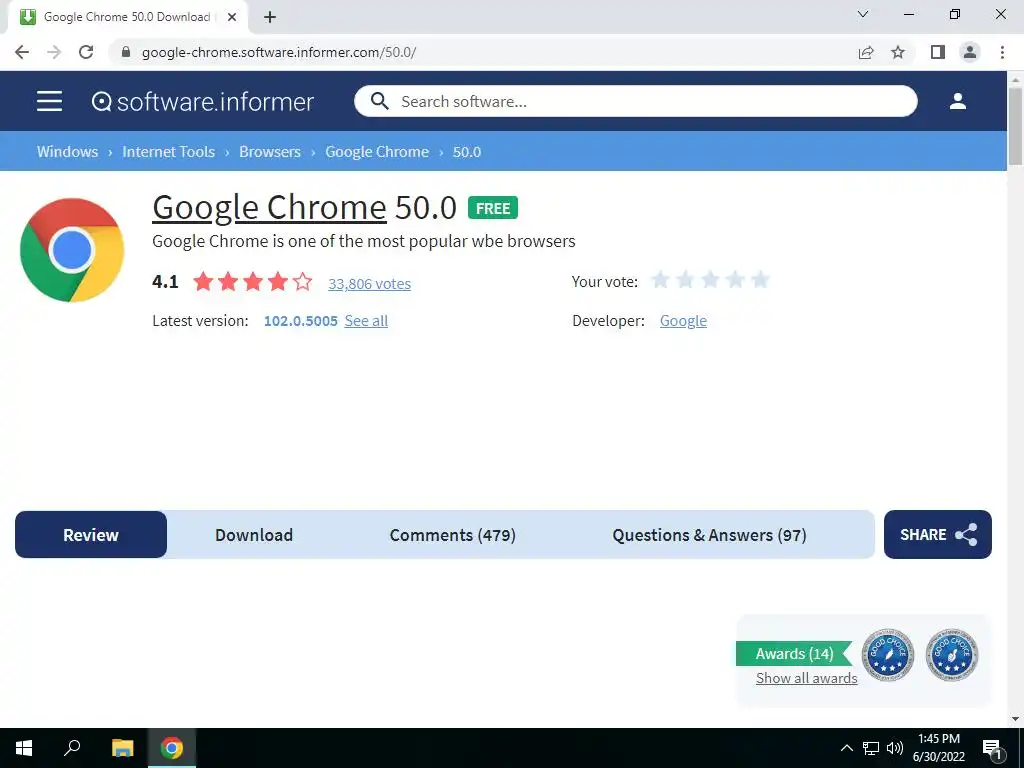This screenshot has width=1024, height=768.
Task: Open the Windows Start menu
Action: coord(24,748)
